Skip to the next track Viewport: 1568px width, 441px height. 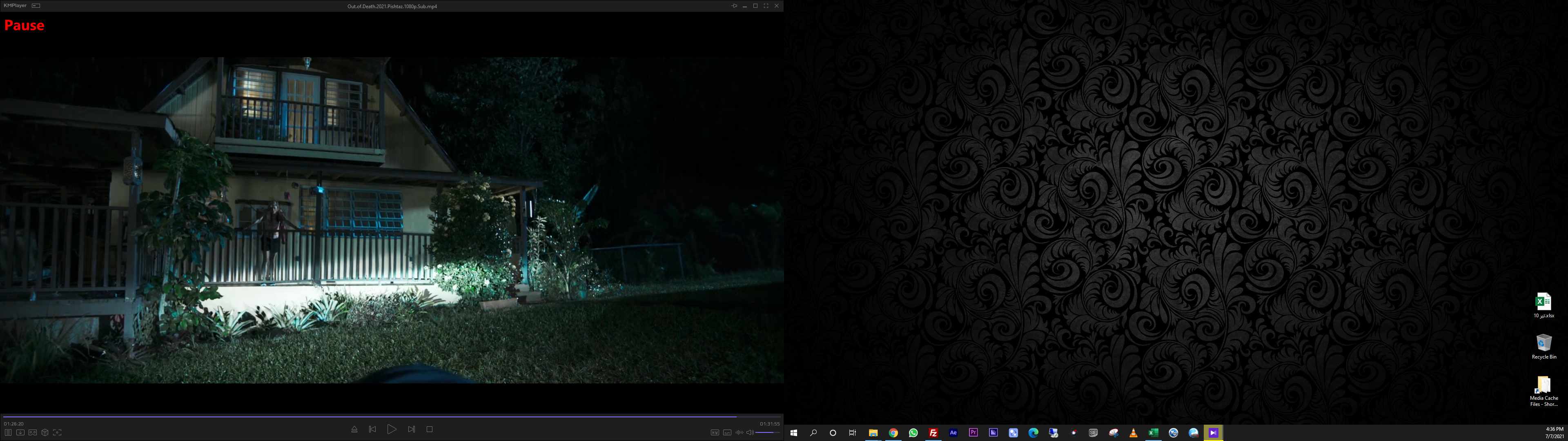[x=412, y=430]
